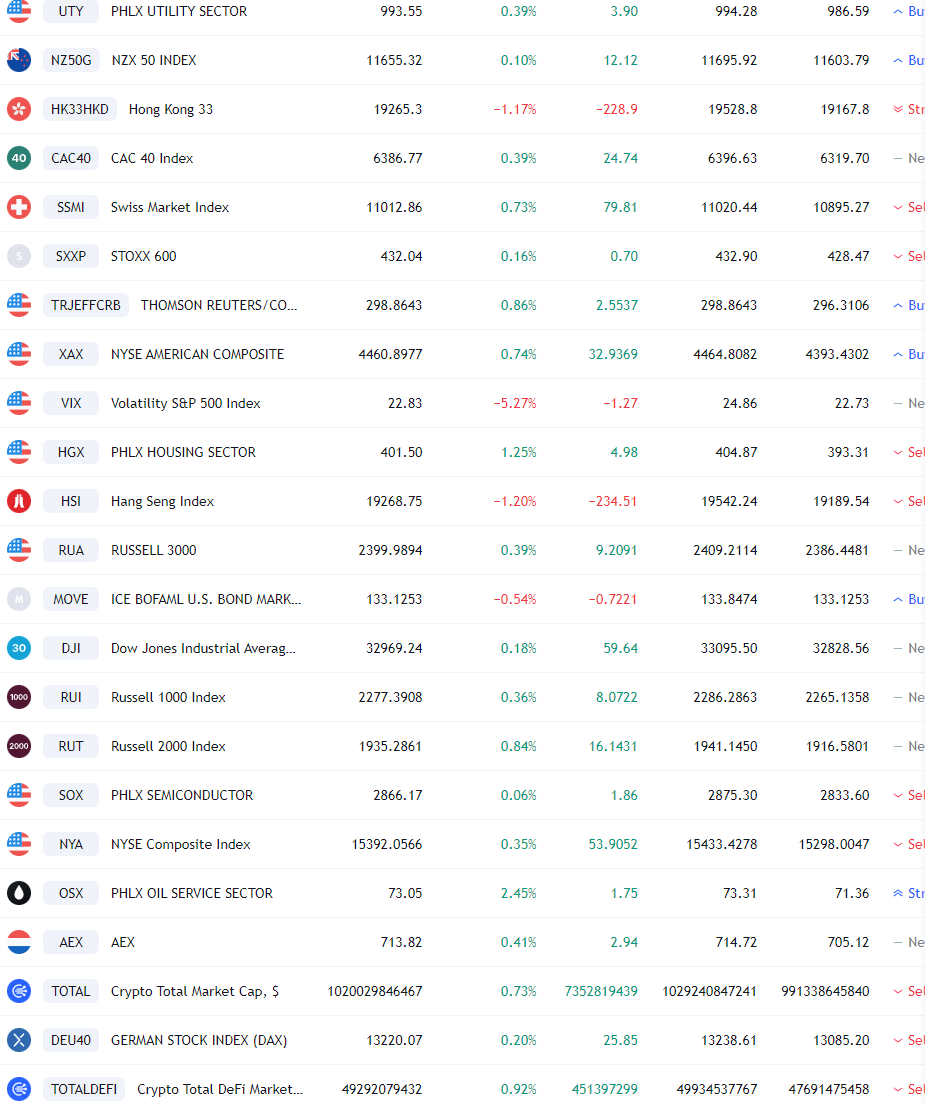Open the RUSSELL 3000 name link
925x1105 pixels.
coord(154,550)
